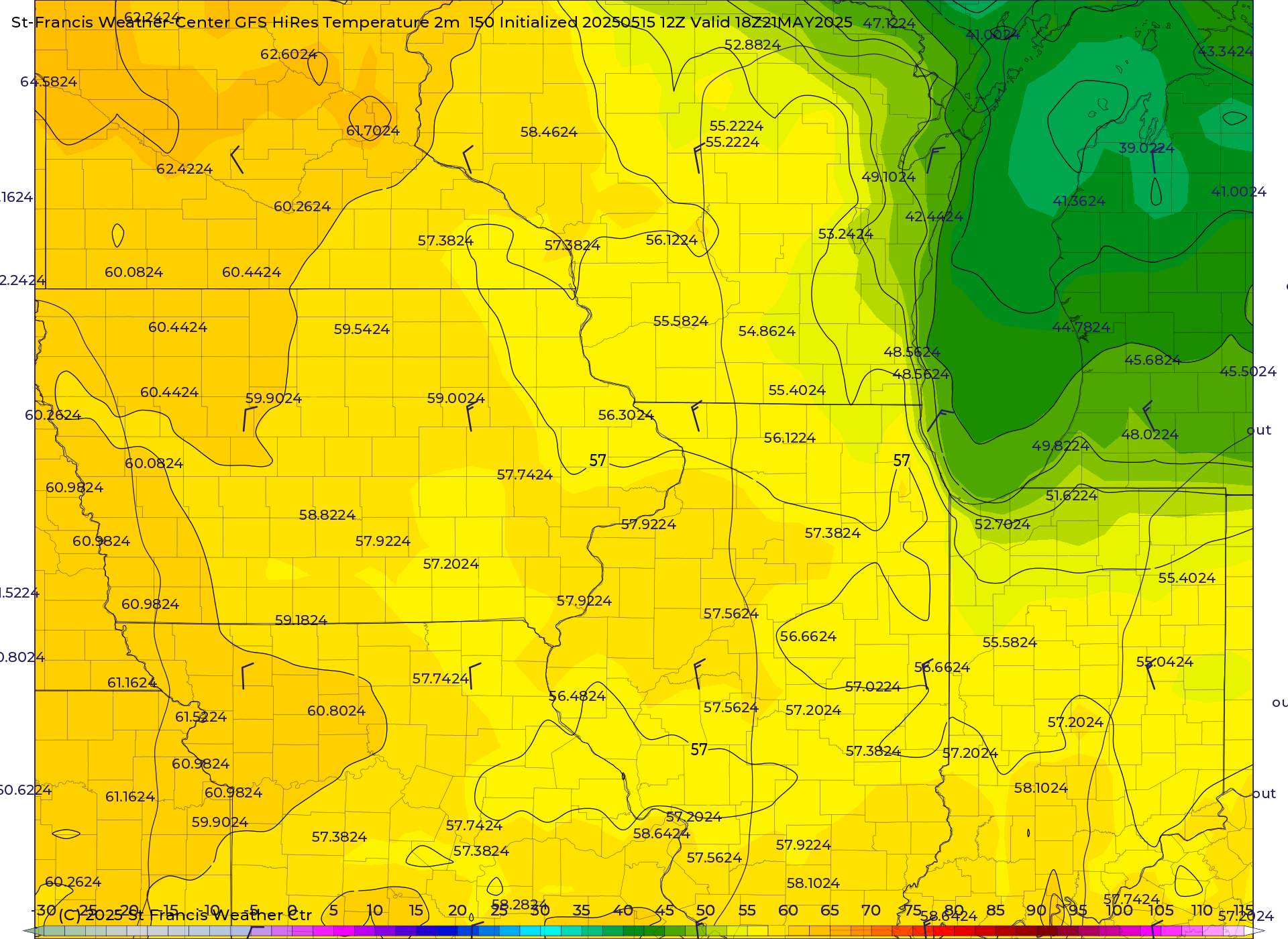Click the 64.5824 temperature value
Image resolution: width=1288 pixels, height=939 pixels.
click(x=49, y=82)
